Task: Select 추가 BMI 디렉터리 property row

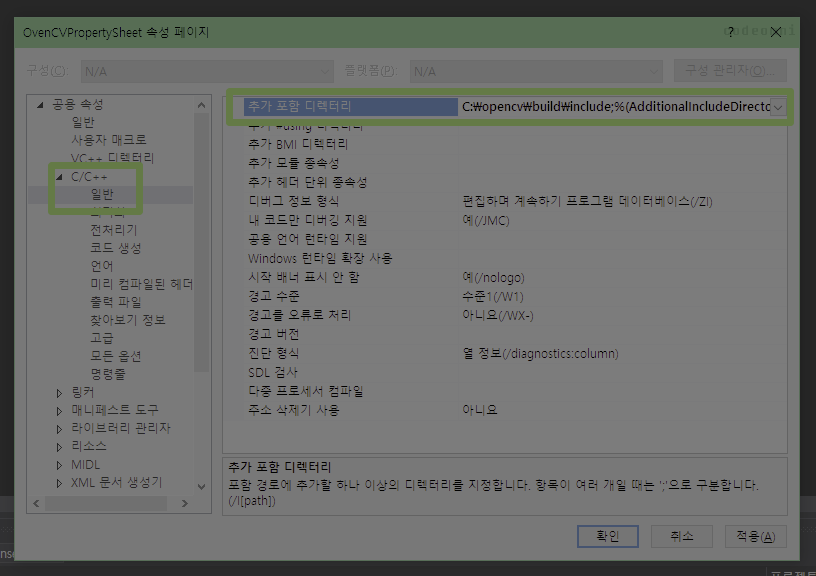Action: click(x=298, y=144)
